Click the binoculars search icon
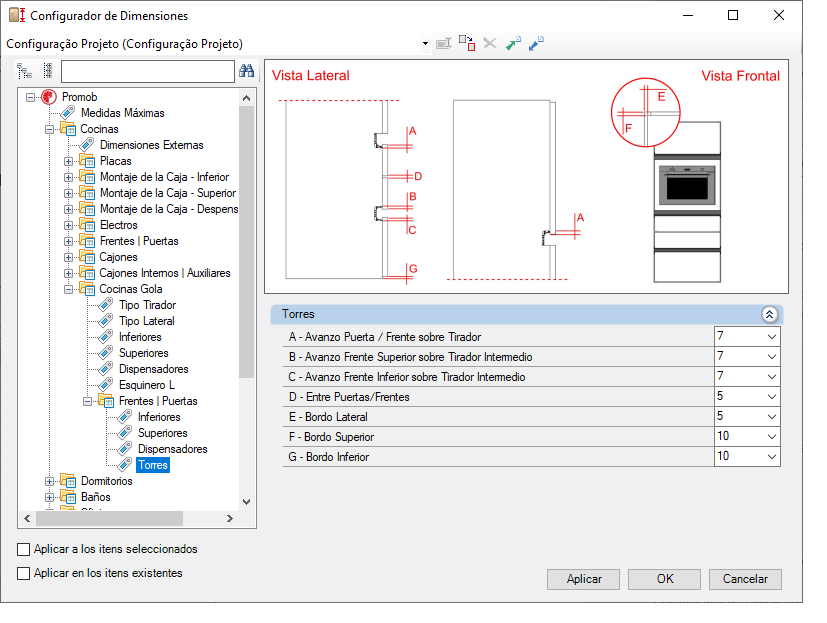827x623 pixels. click(x=246, y=71)
